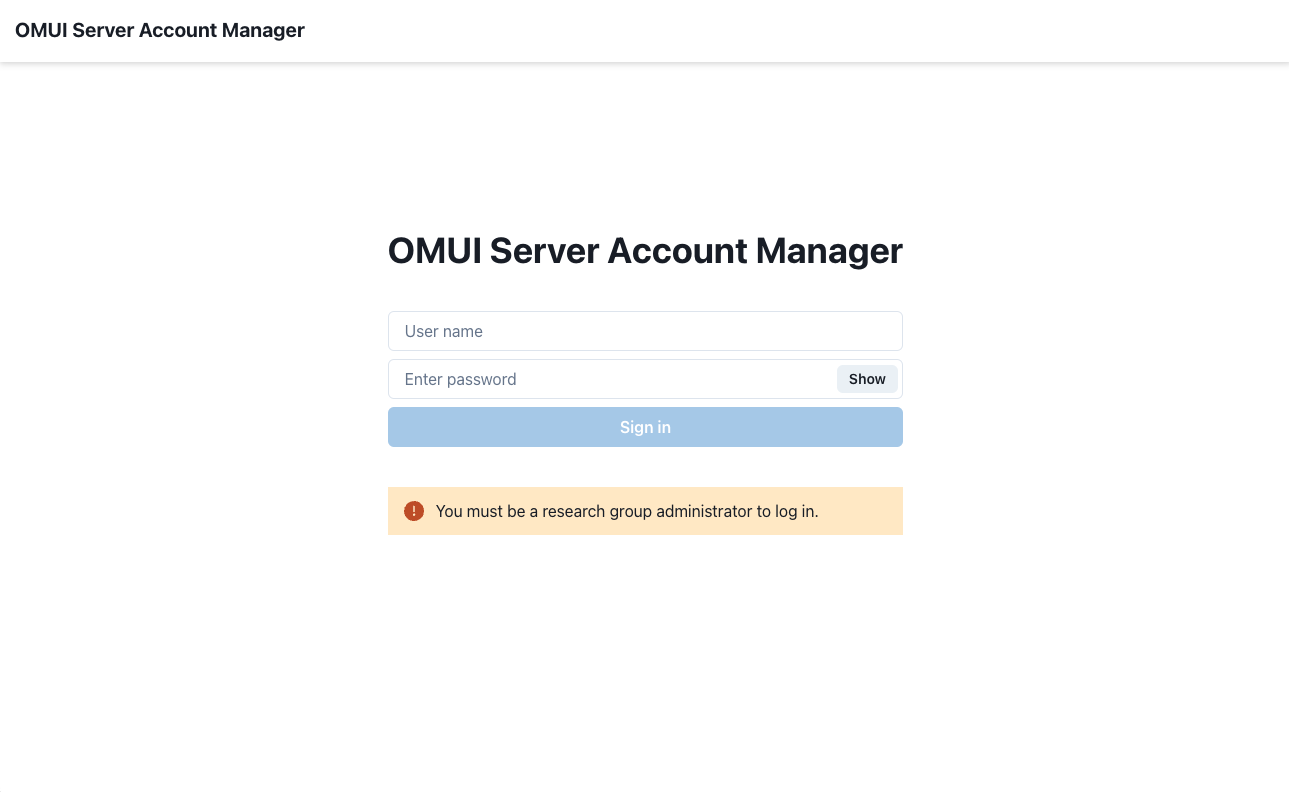The height and width of the screenshot is (792, 1289).
Task: Click the User name input field
Action: pos(645,331)
